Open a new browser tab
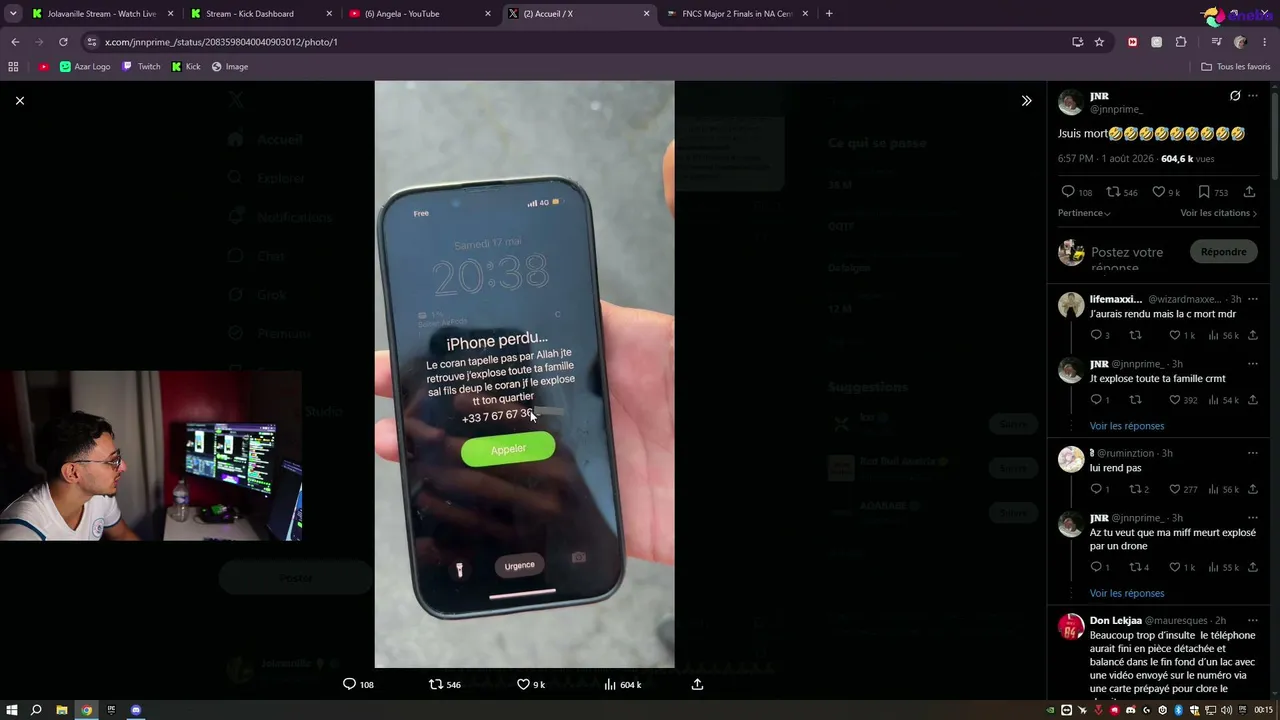This screenshot has width=1280, height=720. [x=829, y=14]
